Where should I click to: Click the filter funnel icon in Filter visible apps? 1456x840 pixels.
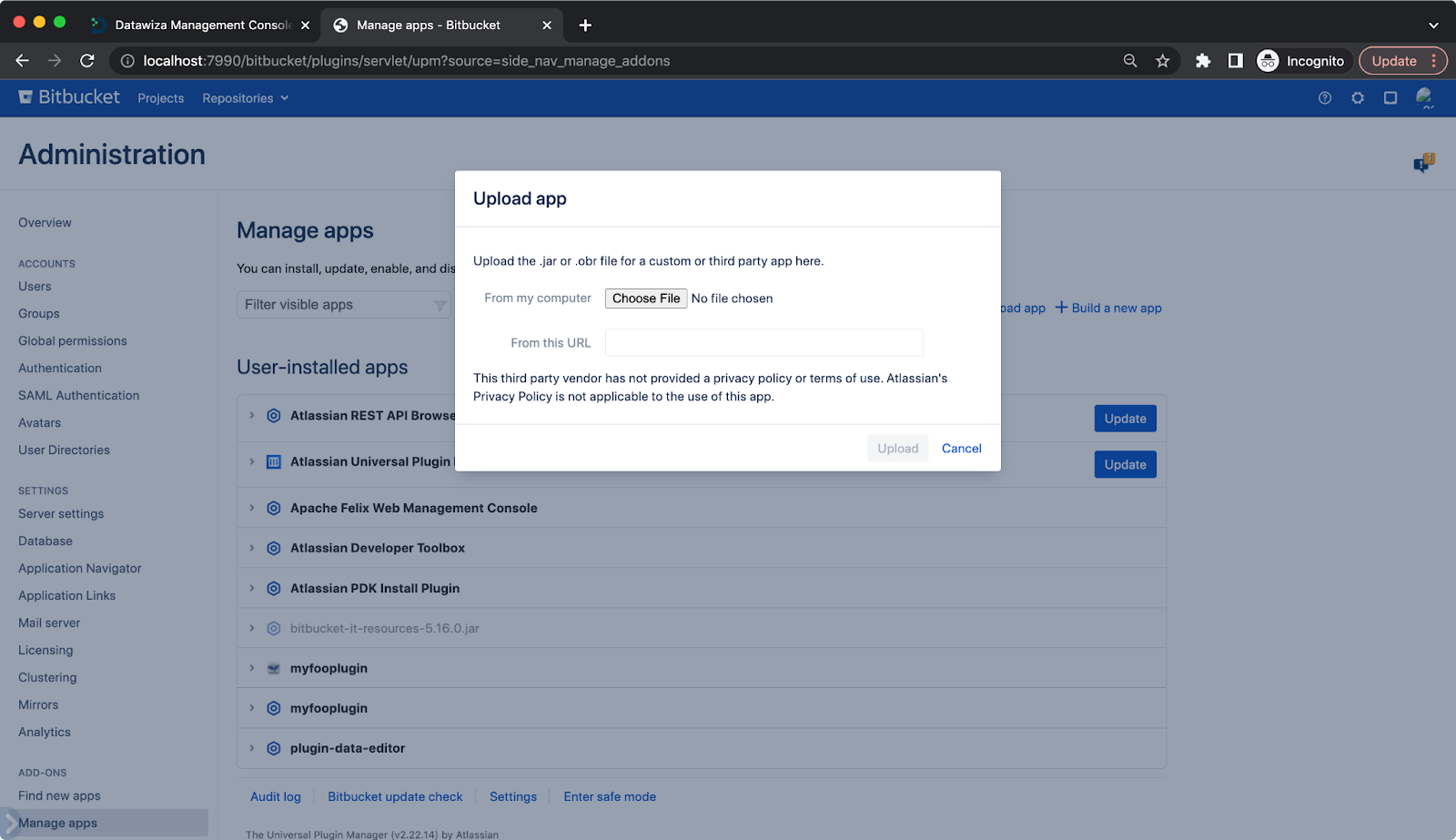[x=440, y=306]
